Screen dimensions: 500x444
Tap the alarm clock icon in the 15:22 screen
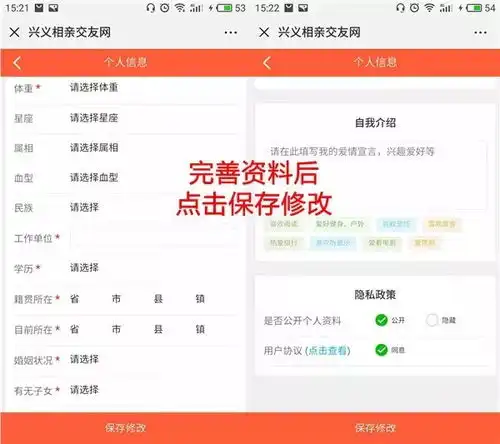pyautogui.click(x=414, y=8)
